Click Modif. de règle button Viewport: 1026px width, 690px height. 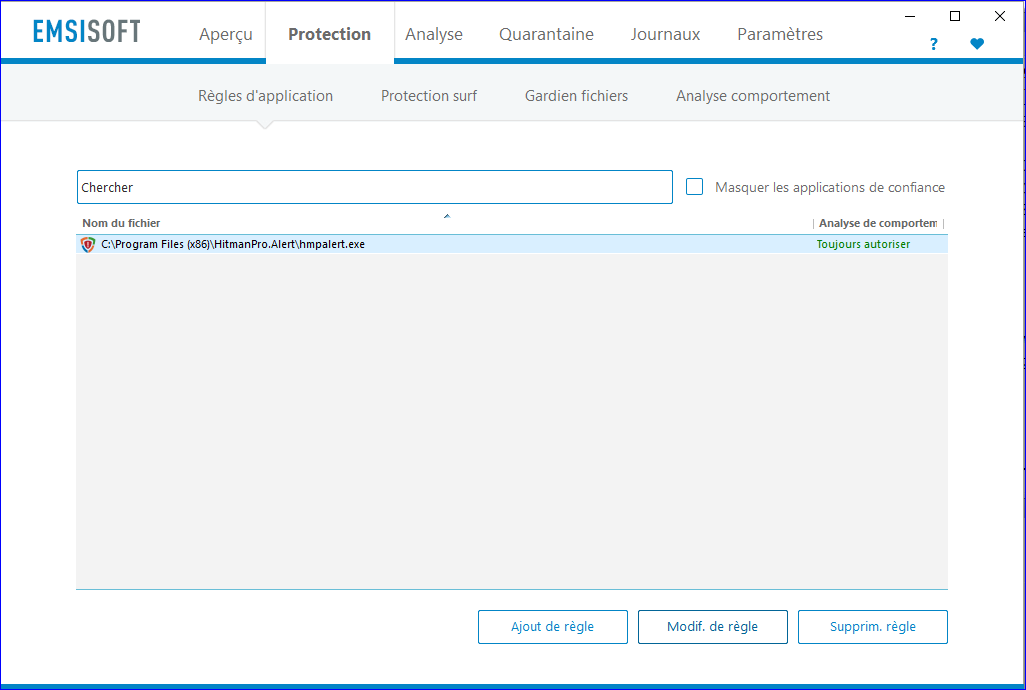(713, 627)
